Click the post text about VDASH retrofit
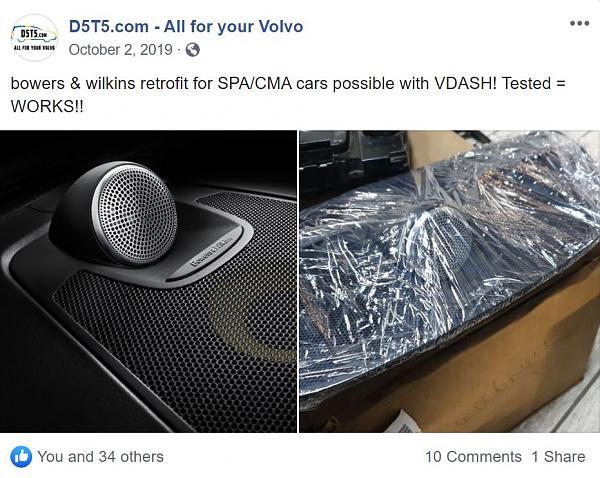The width and height of the screenshot is (600, 478). click(288, 94)
